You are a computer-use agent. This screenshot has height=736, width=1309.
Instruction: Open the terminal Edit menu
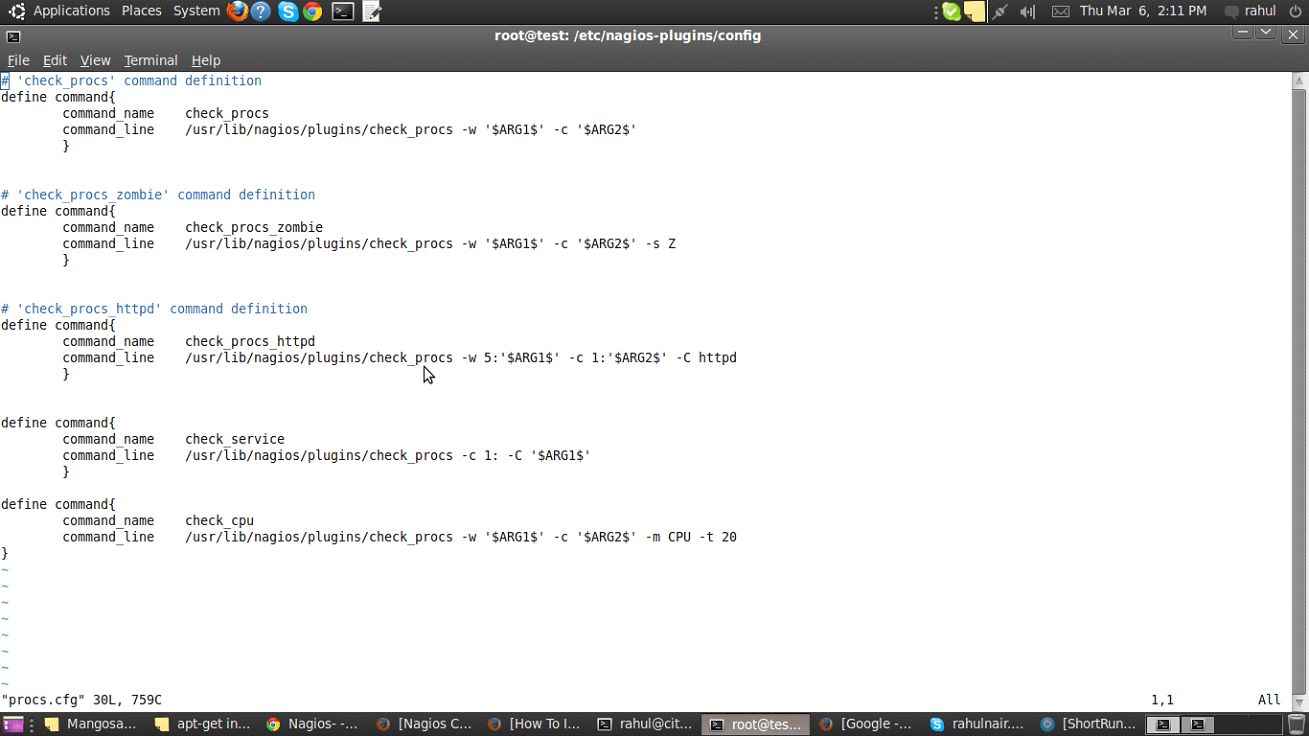[55, 61]
